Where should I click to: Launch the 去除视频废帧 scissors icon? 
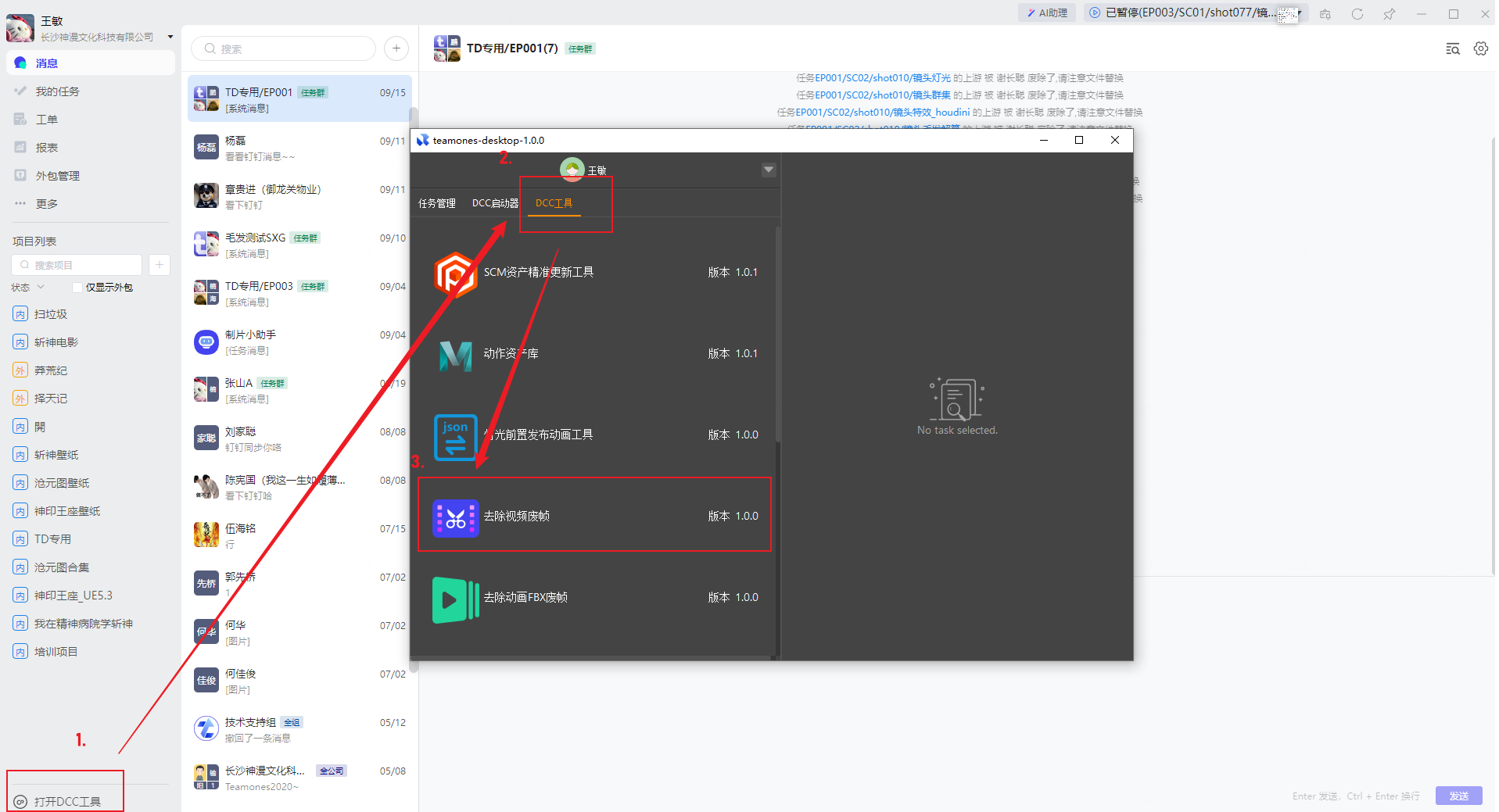tap(455, 517)
